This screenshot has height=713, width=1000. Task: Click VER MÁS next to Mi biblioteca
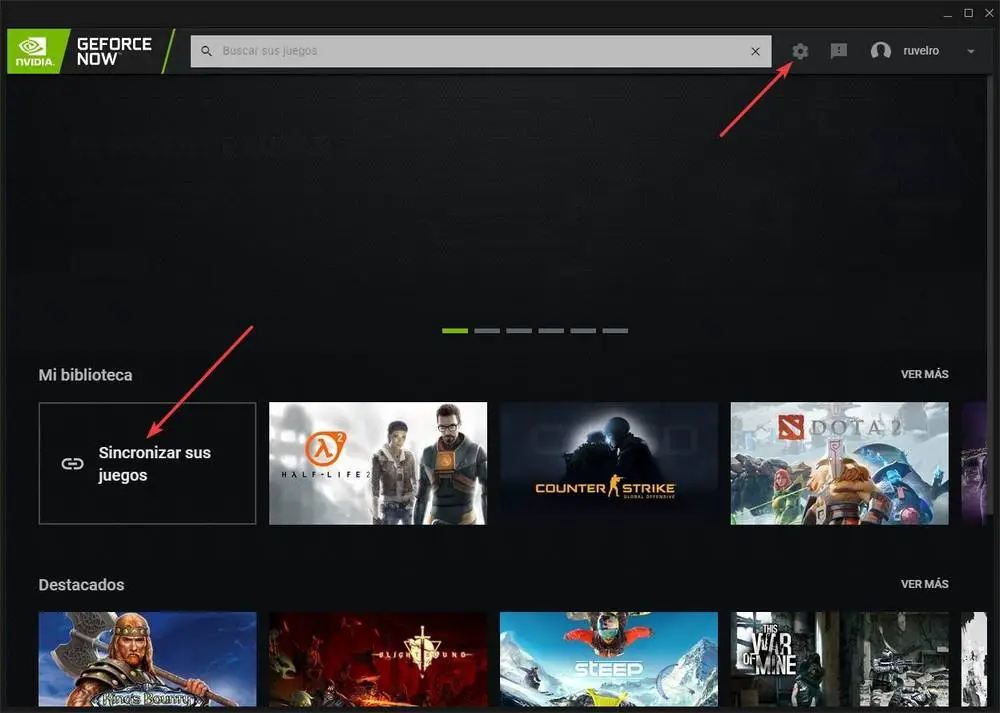click(x=924, y=374)
